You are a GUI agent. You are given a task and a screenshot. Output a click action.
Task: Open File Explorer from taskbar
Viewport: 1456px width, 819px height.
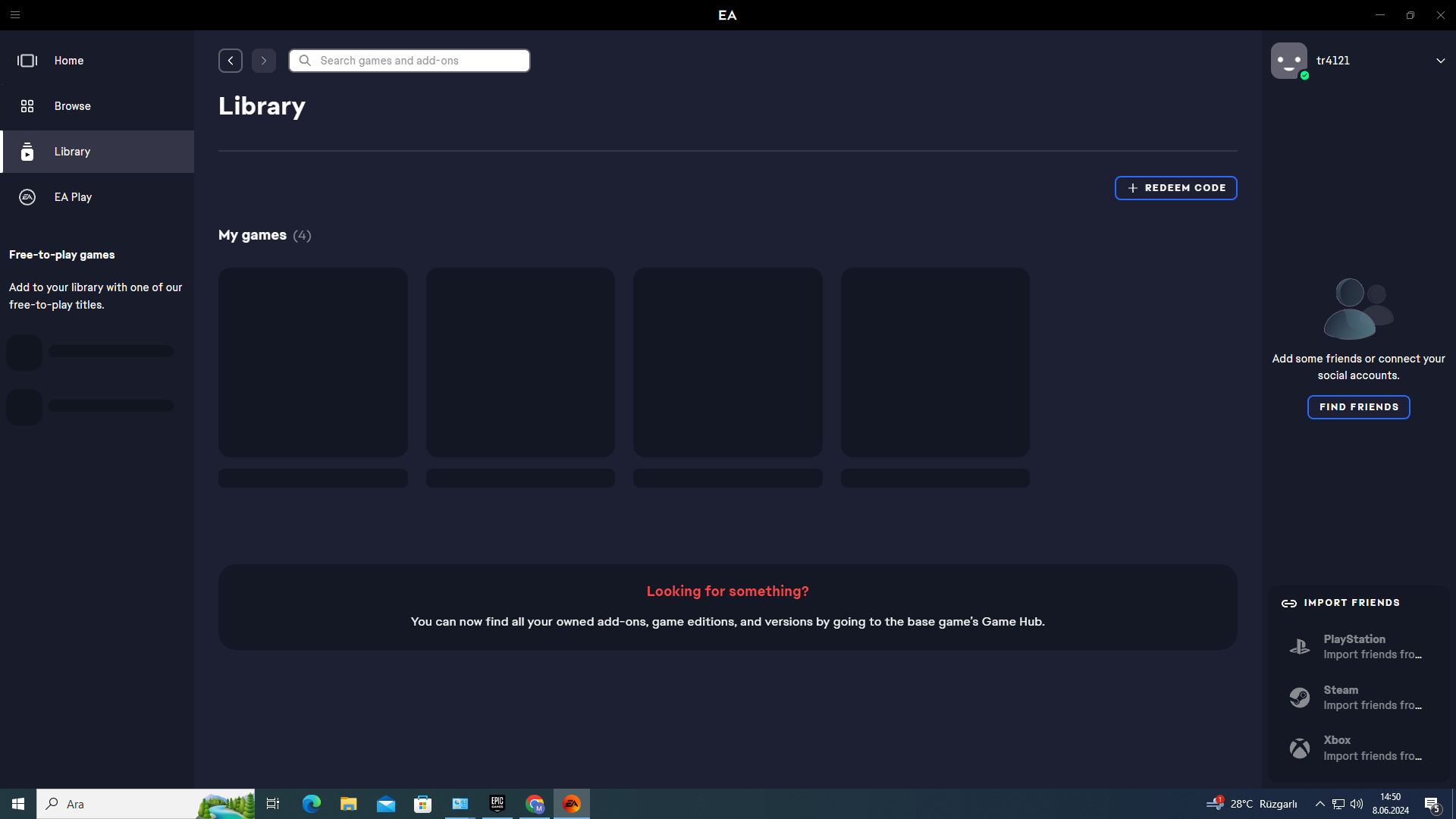[x=349, y=804]
